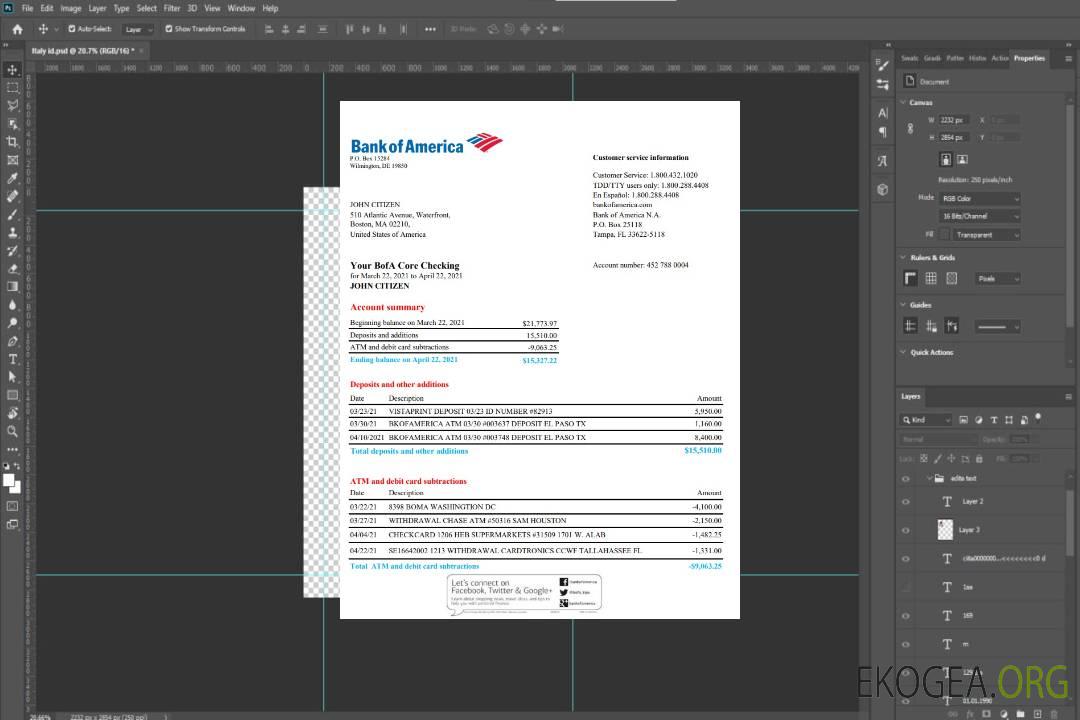
Task: Select the Horizontal Type tool
Action: click(x=12, y=359)
